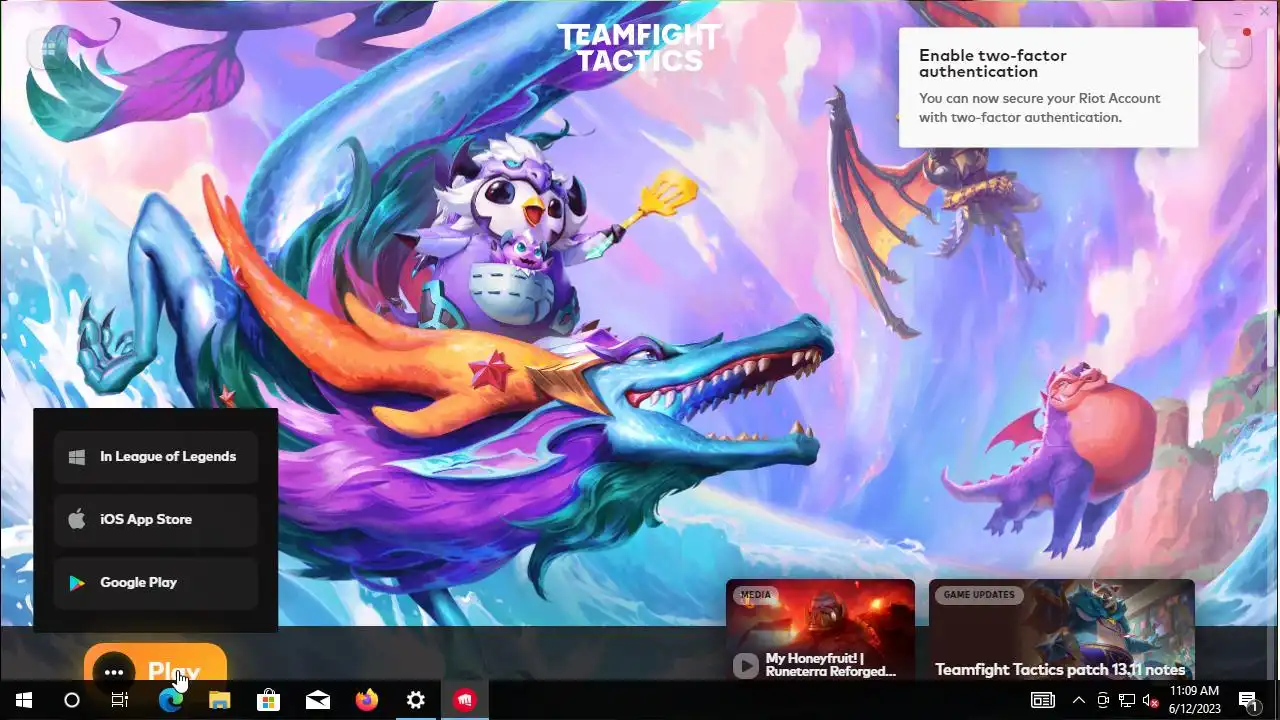This screenshot has width=1280, height=720.
Task: Minimize the Riot Client window
Action: click(x=1237, y=12)
